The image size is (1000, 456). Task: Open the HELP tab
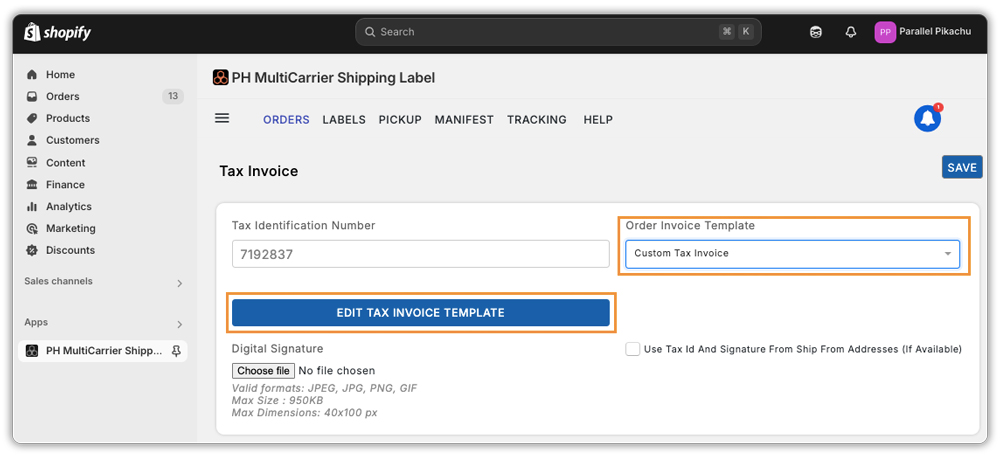[598, 119]
